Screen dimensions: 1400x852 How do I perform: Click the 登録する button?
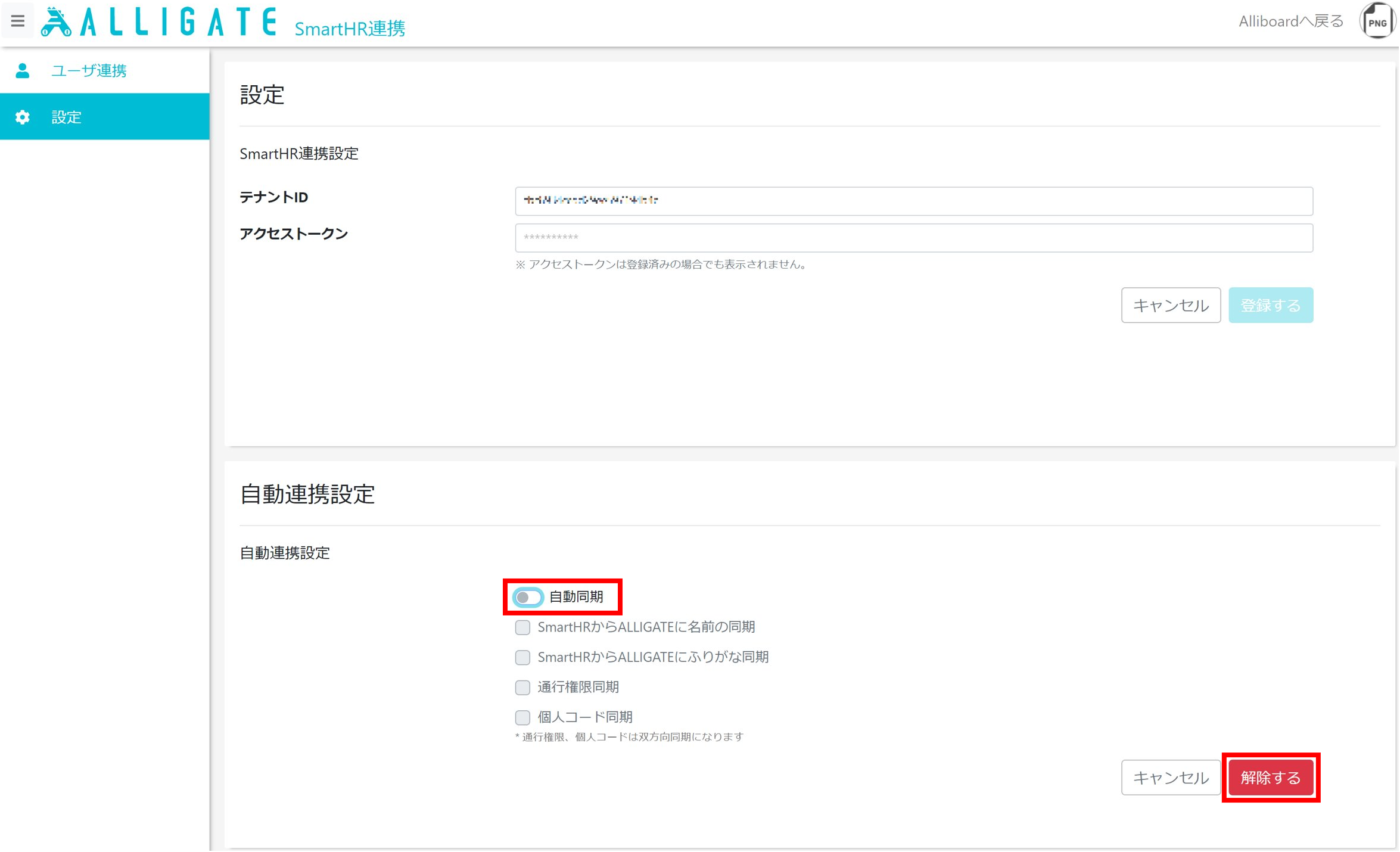click(x=1272, y=306)
